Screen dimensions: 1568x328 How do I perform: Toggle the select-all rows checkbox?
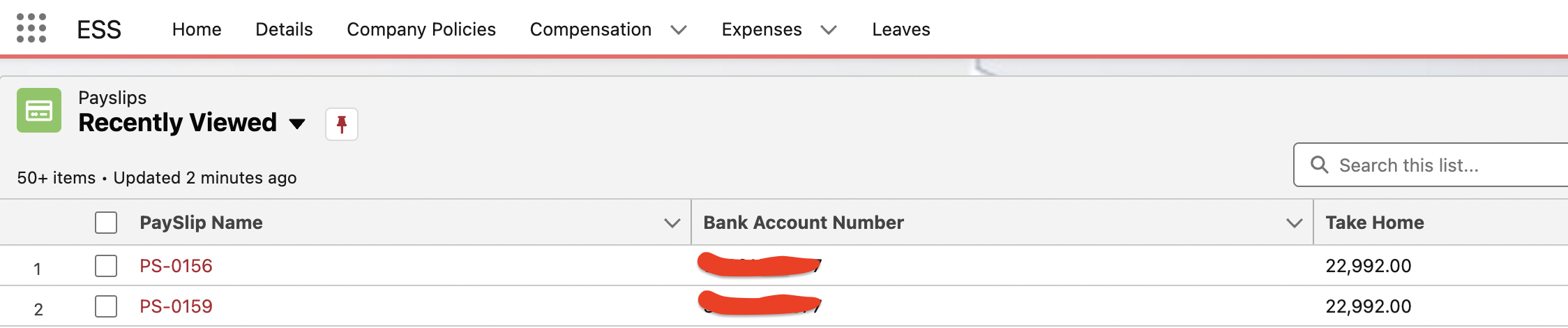pyautogui.click(x=106, y=223)
